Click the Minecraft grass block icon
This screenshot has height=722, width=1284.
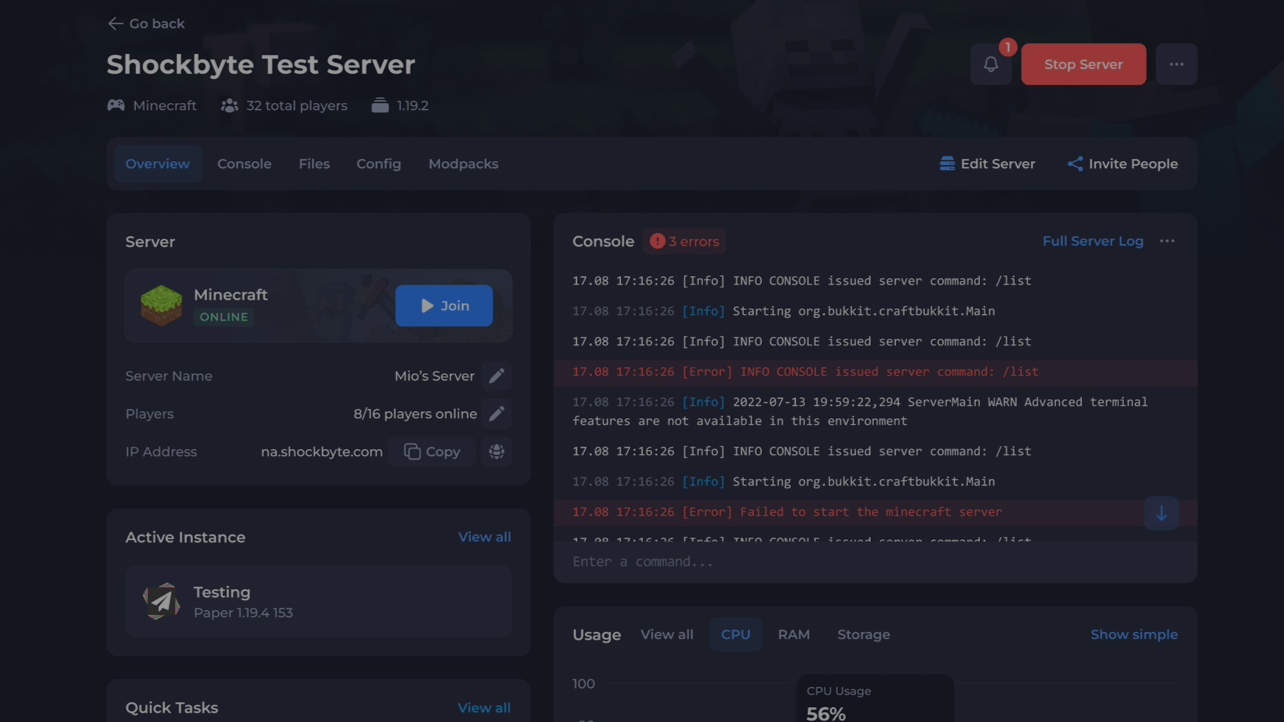pos(161,305)
